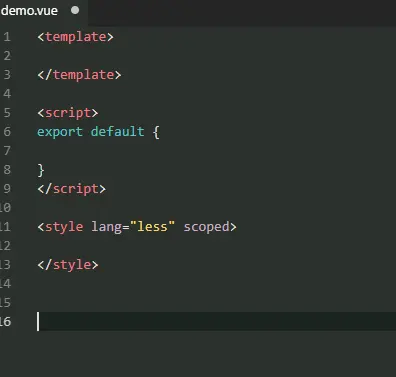Click the closing brace on line 8
The width and height of the screenshot is (396, 377).
tap(41, 170)
